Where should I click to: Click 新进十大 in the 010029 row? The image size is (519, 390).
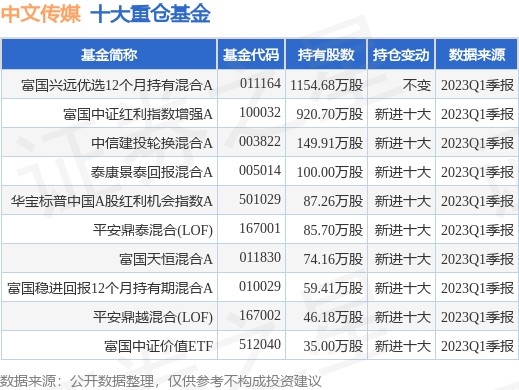click(403, 288)
